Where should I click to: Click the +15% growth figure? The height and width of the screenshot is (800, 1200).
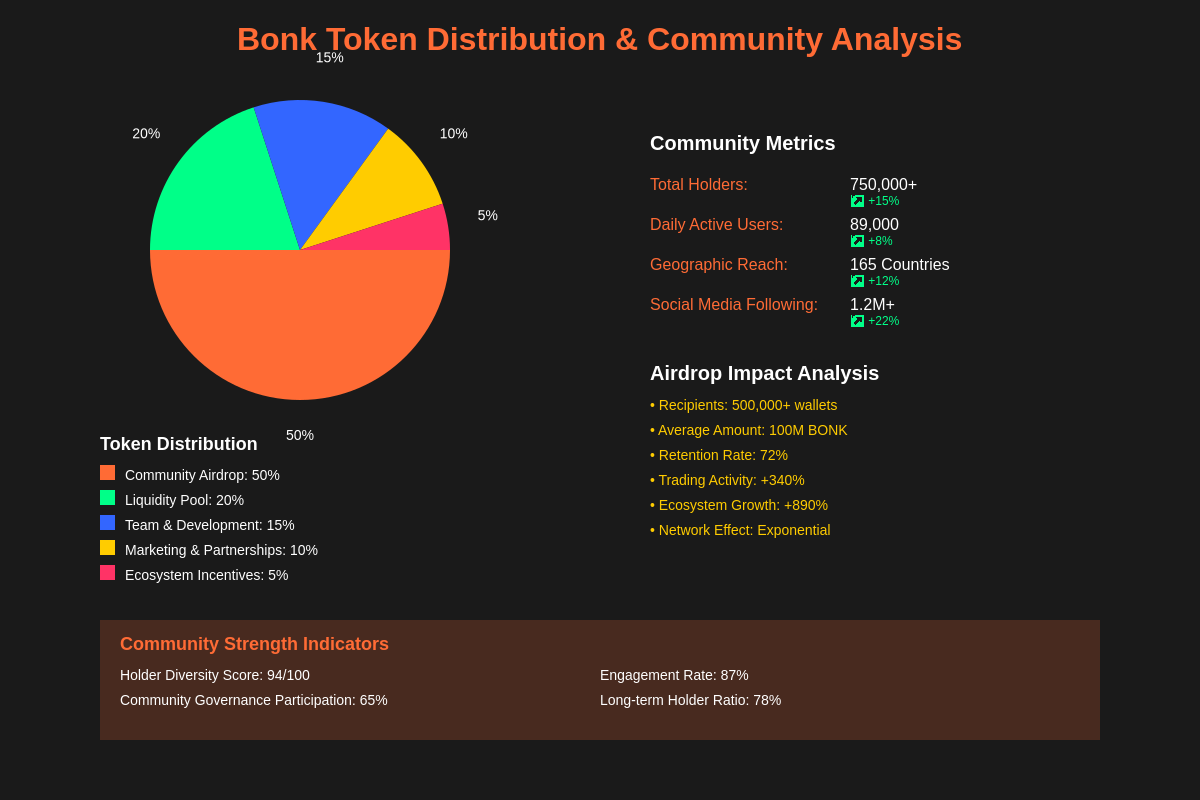(883, 201)
